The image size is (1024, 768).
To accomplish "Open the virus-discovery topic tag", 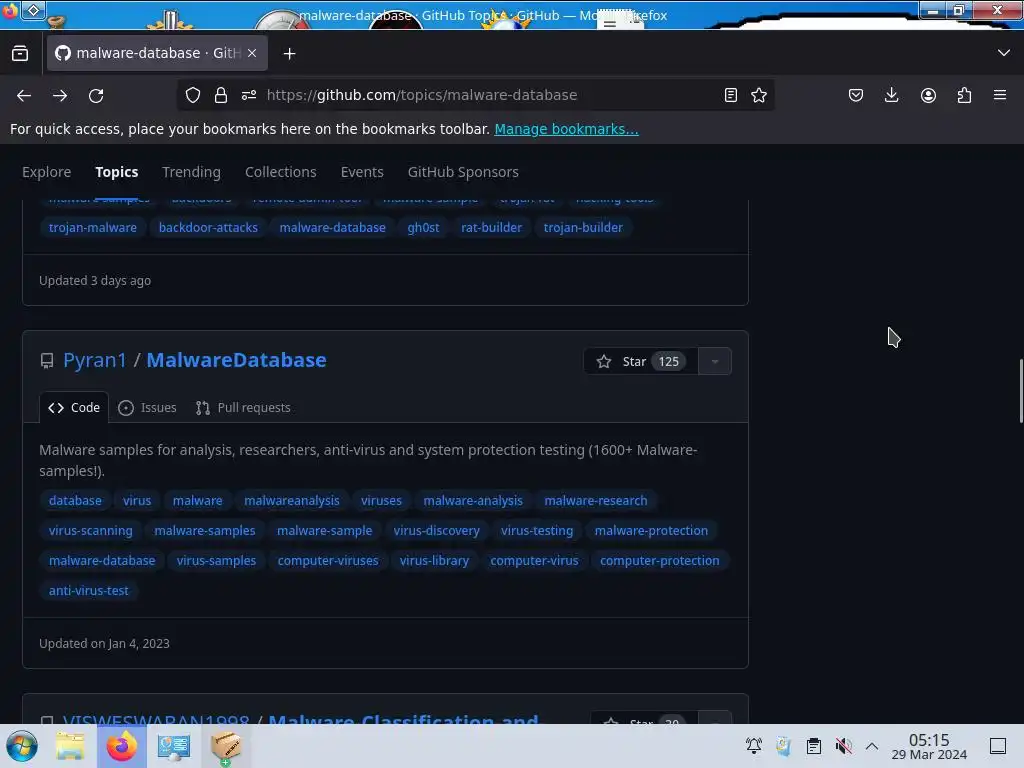I will tap(436, 530).
